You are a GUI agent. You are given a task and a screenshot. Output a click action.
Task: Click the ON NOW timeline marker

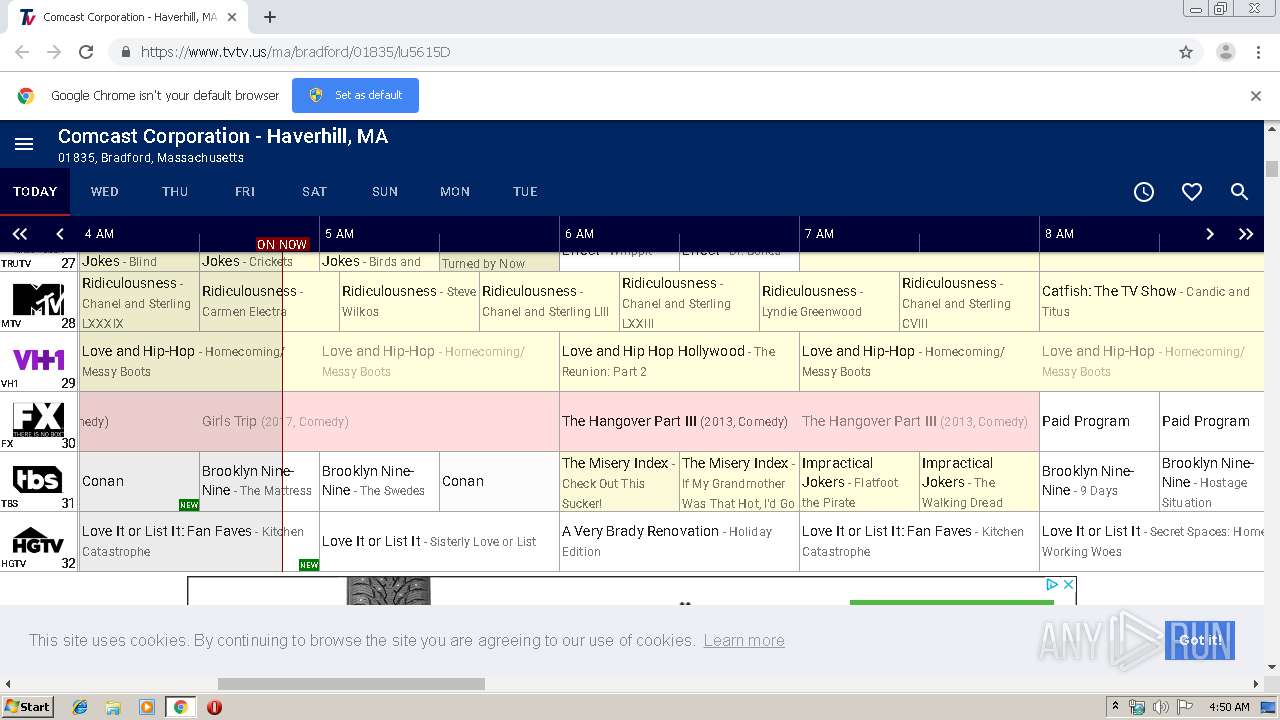pos(282,244)
